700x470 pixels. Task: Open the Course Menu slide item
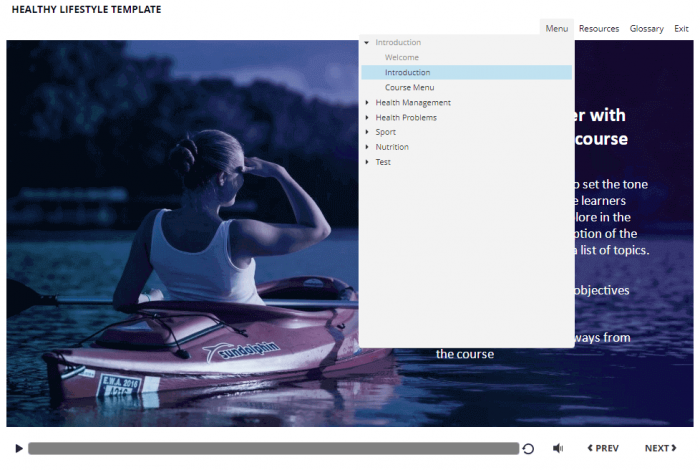[x=410, y=87]
